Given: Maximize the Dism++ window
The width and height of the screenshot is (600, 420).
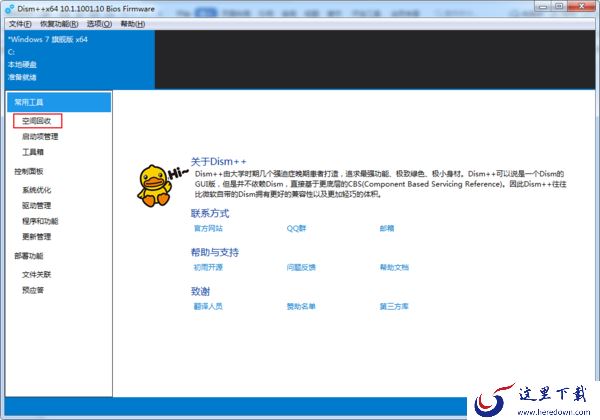Looking at the screenshot, I should (559, 7).
